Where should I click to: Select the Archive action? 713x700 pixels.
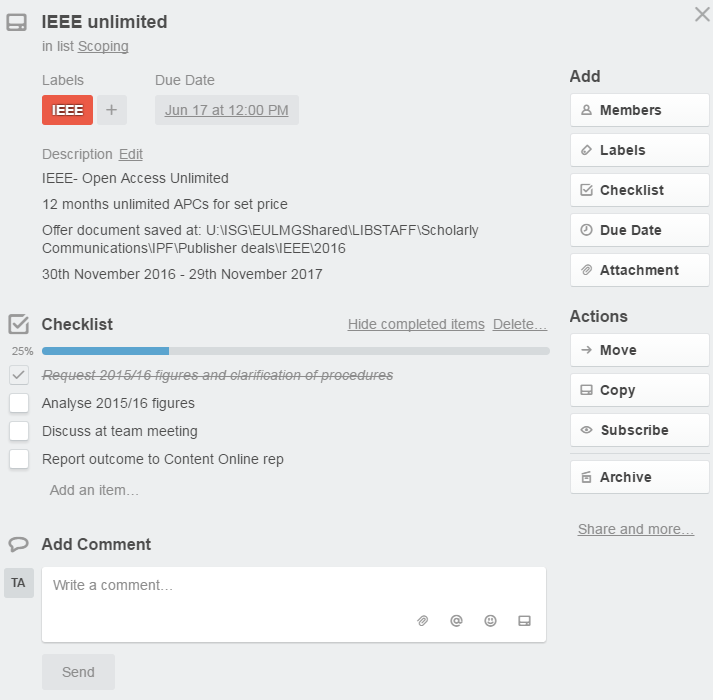pyautogui.click(x=639, y=477)
